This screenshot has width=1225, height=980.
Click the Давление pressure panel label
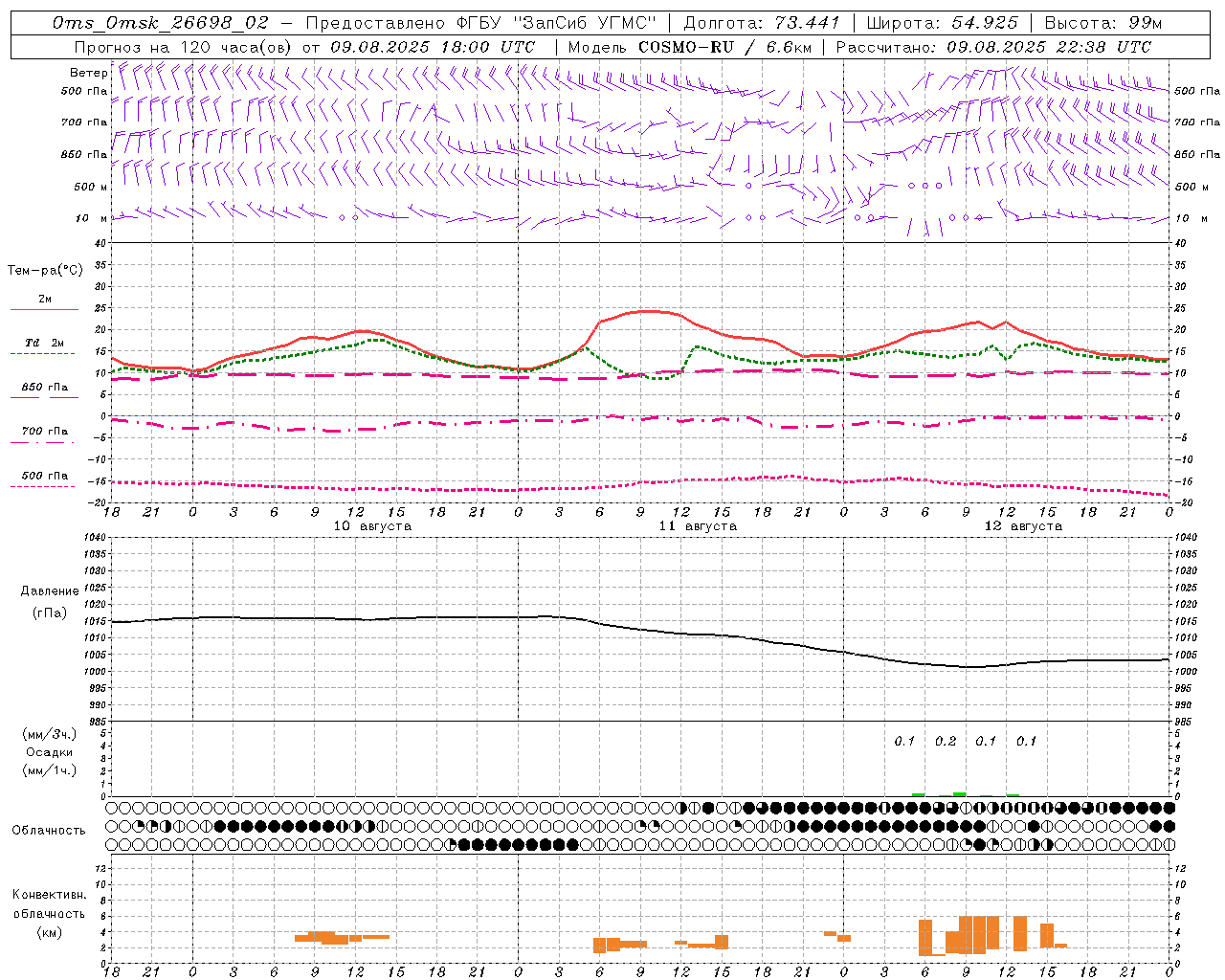[x=50, y=591]
